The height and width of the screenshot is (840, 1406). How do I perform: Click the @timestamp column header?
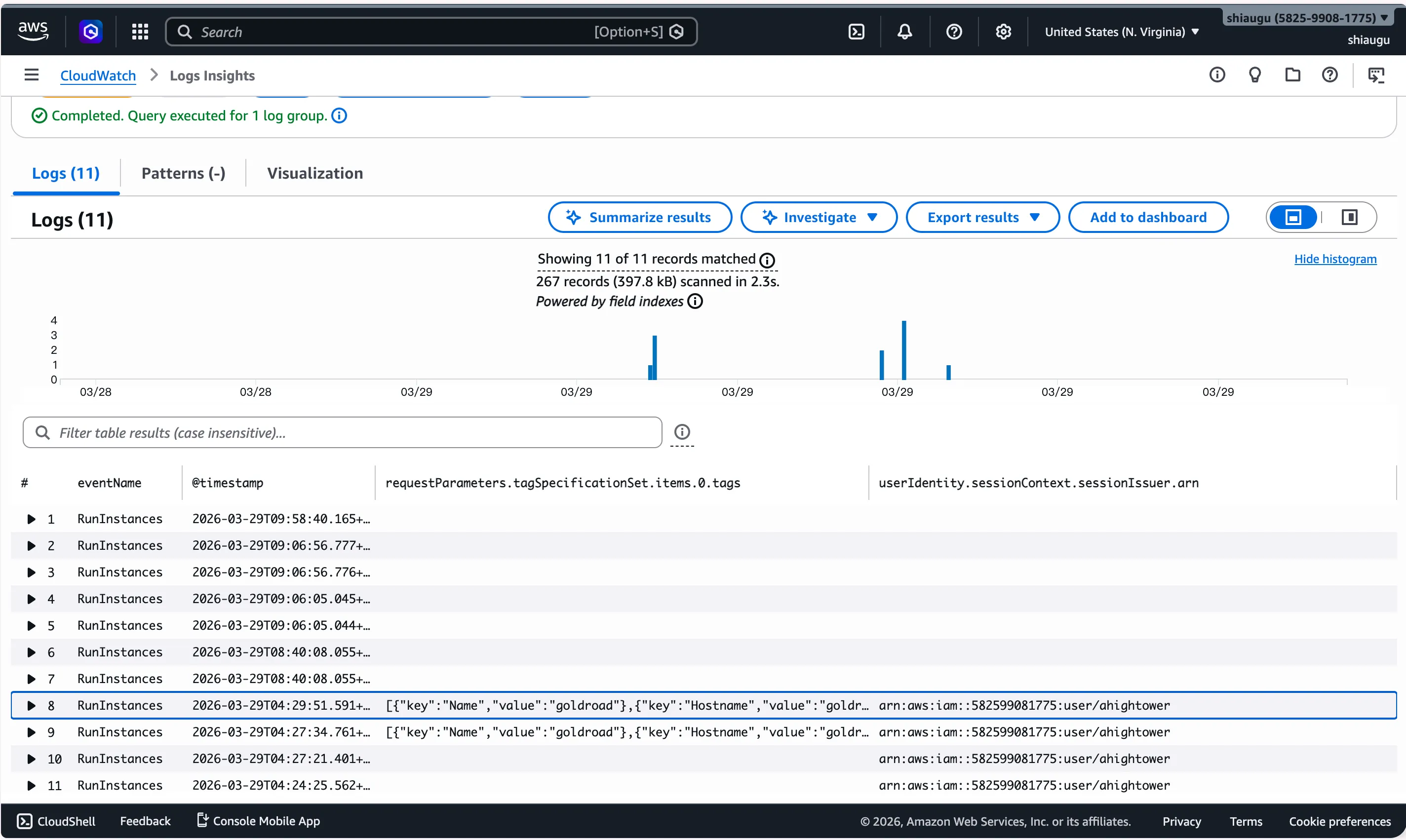[x=228, y=483]
